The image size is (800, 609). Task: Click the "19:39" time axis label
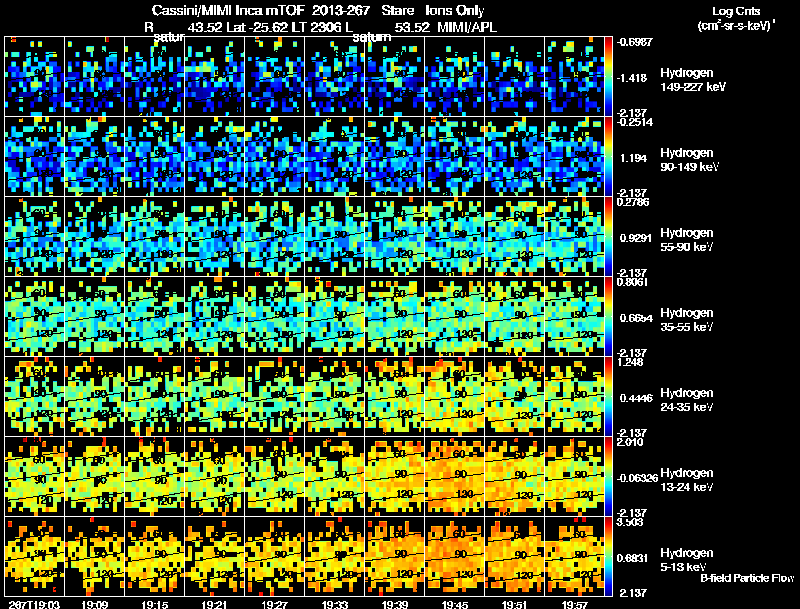(394, 604)
